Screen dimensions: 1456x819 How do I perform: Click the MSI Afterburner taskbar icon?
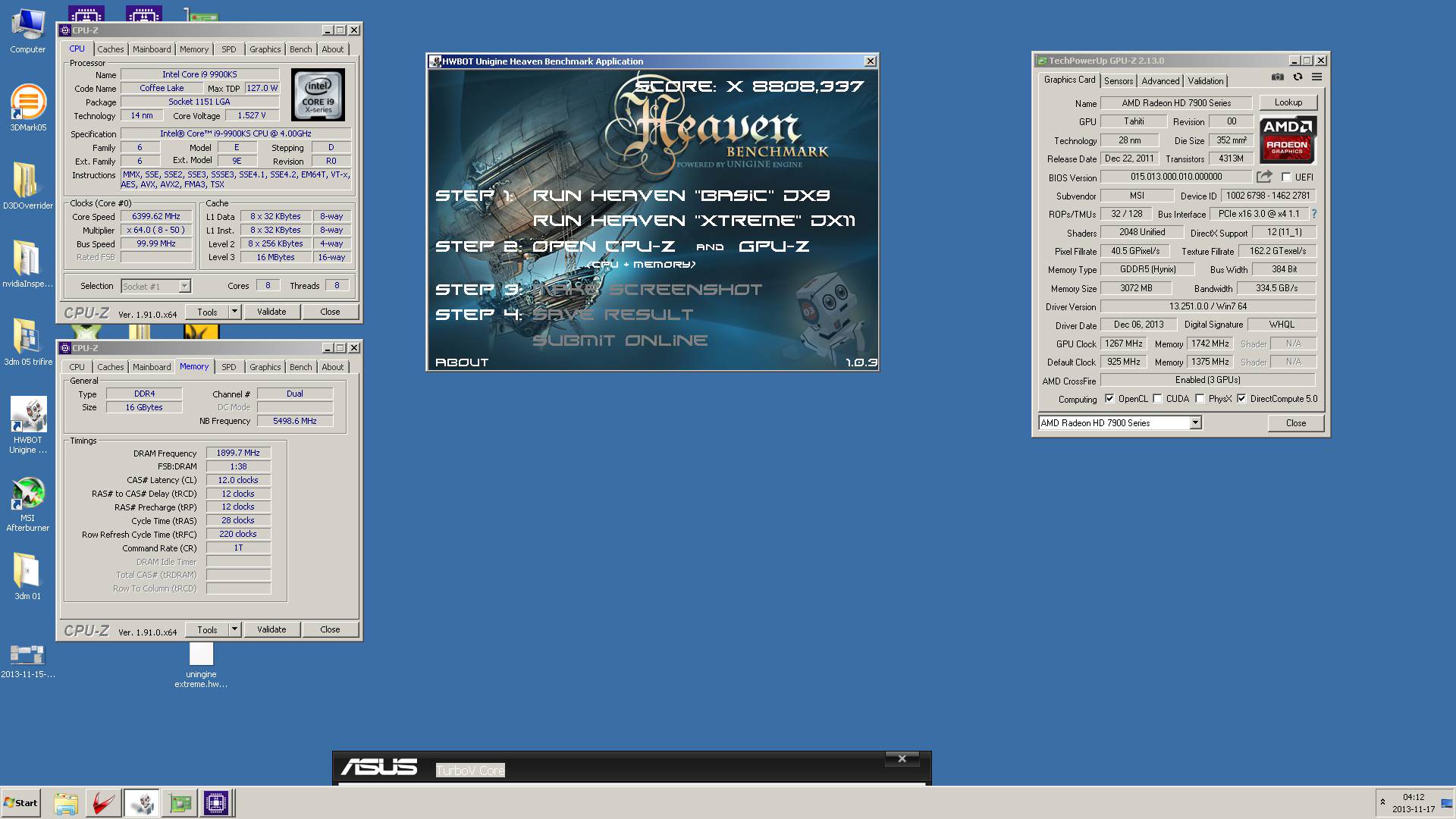click(103, 803)
